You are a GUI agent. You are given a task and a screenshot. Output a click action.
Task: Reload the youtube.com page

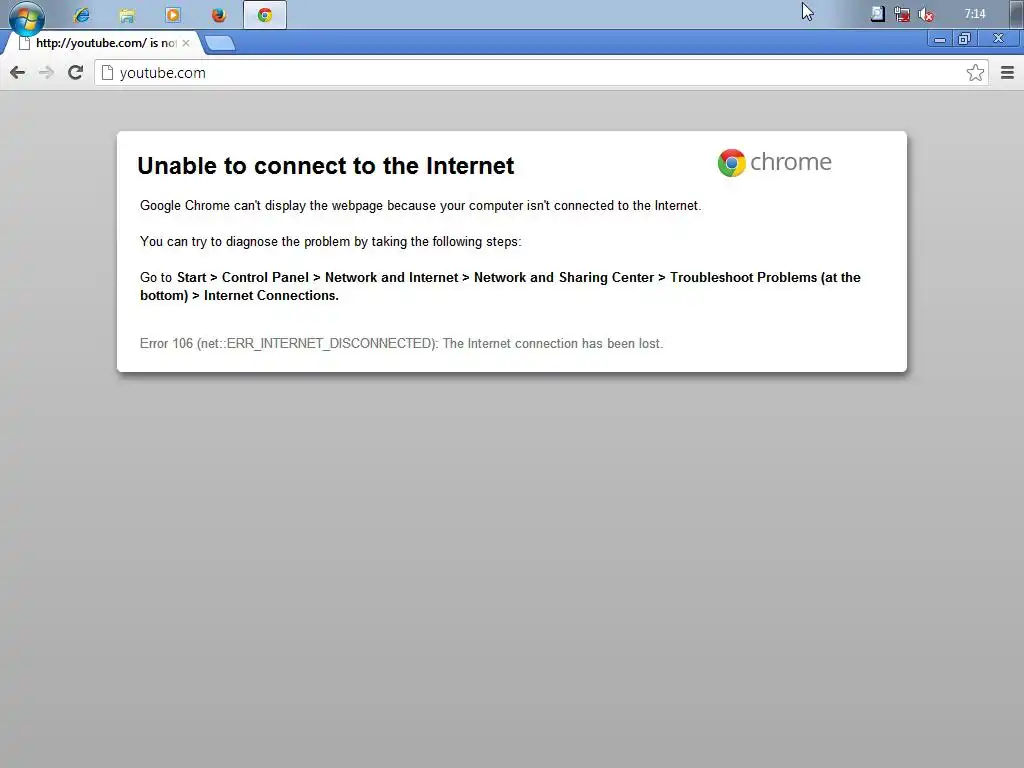[x=76, y=72]
